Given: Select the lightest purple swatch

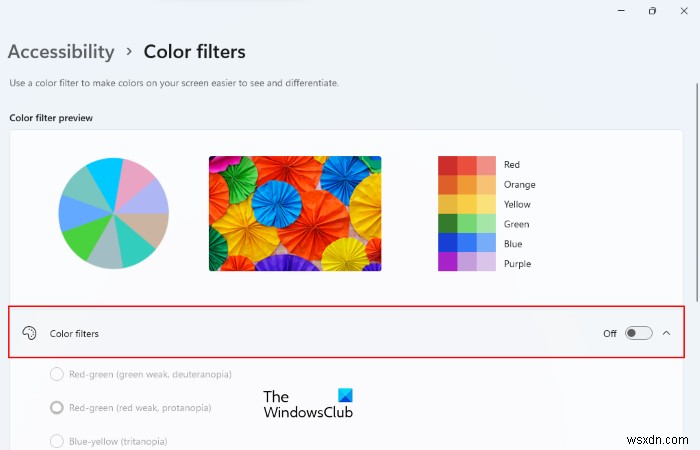Looking at the screenshot, I should point(486,263).
